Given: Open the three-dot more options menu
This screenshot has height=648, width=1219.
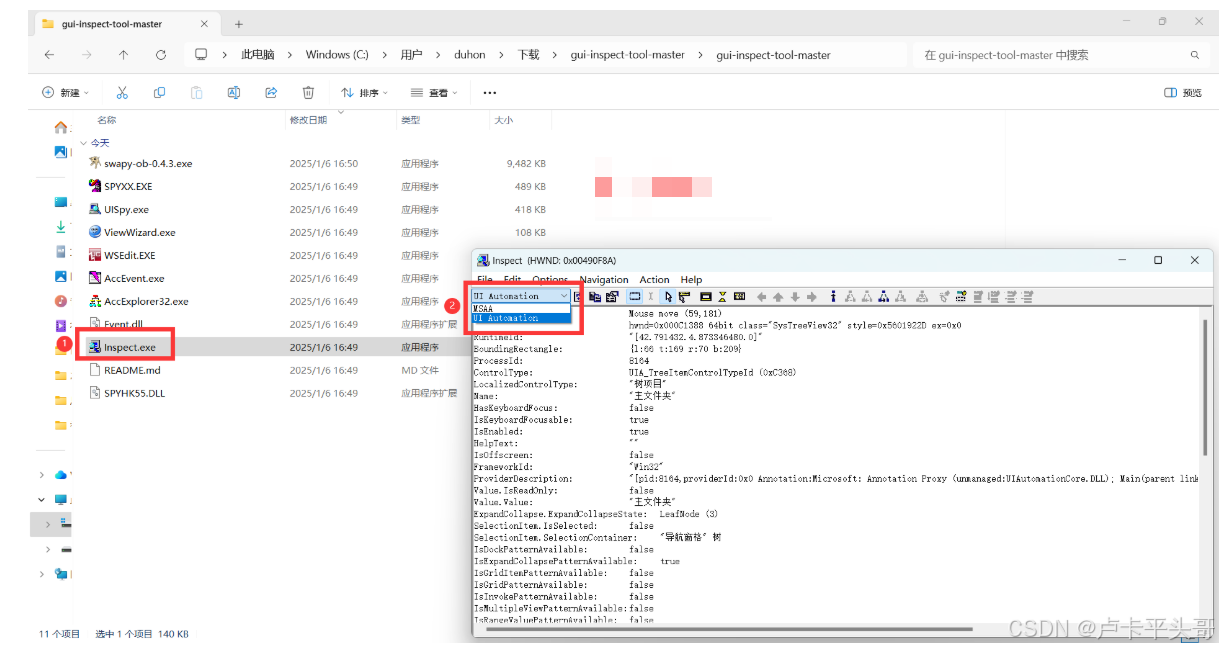Looking at the screenshot, I should [489, 92].
